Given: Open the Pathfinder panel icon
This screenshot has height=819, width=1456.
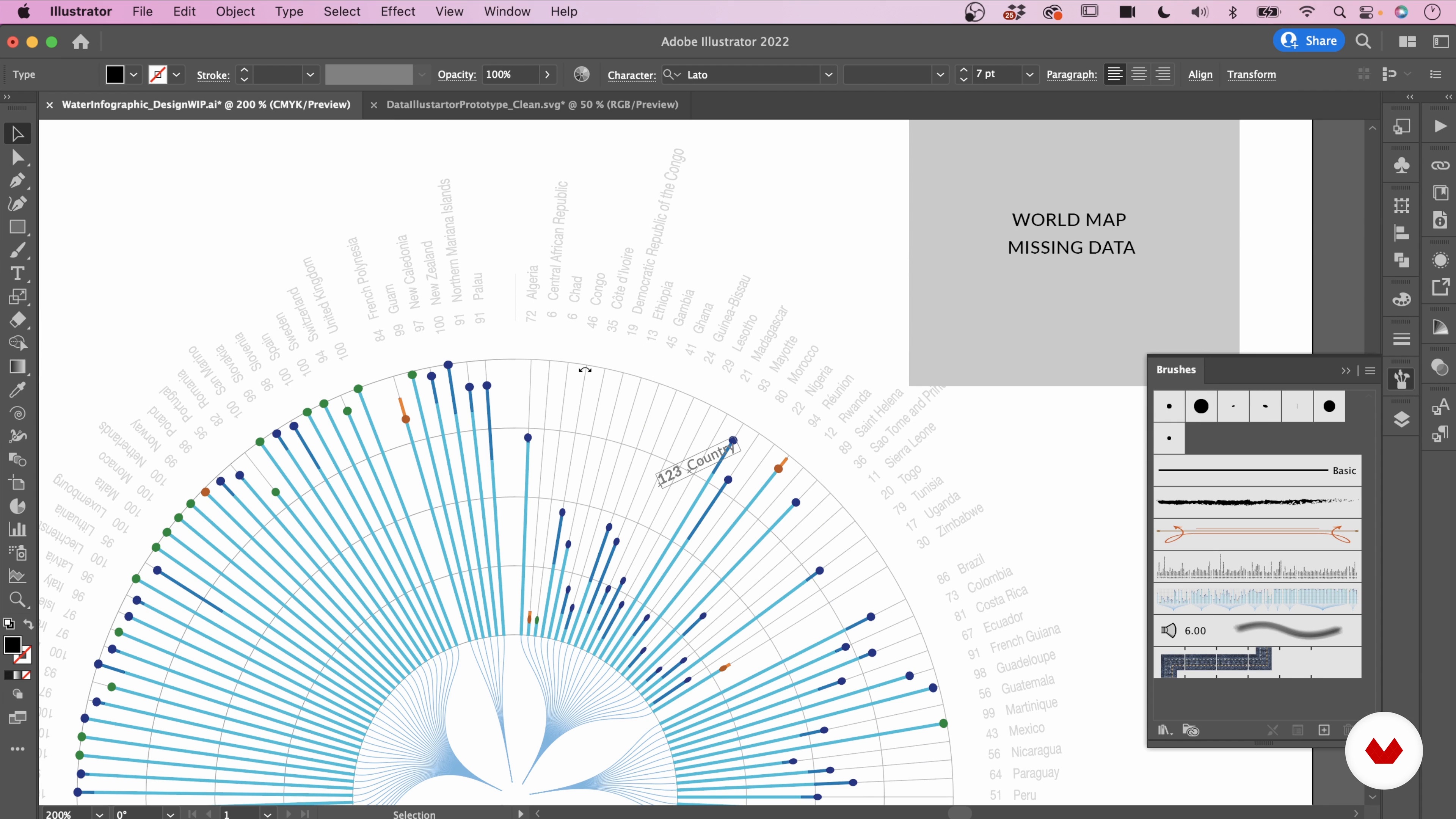Looking at the screenshot, I should (x=1402, y=260).
